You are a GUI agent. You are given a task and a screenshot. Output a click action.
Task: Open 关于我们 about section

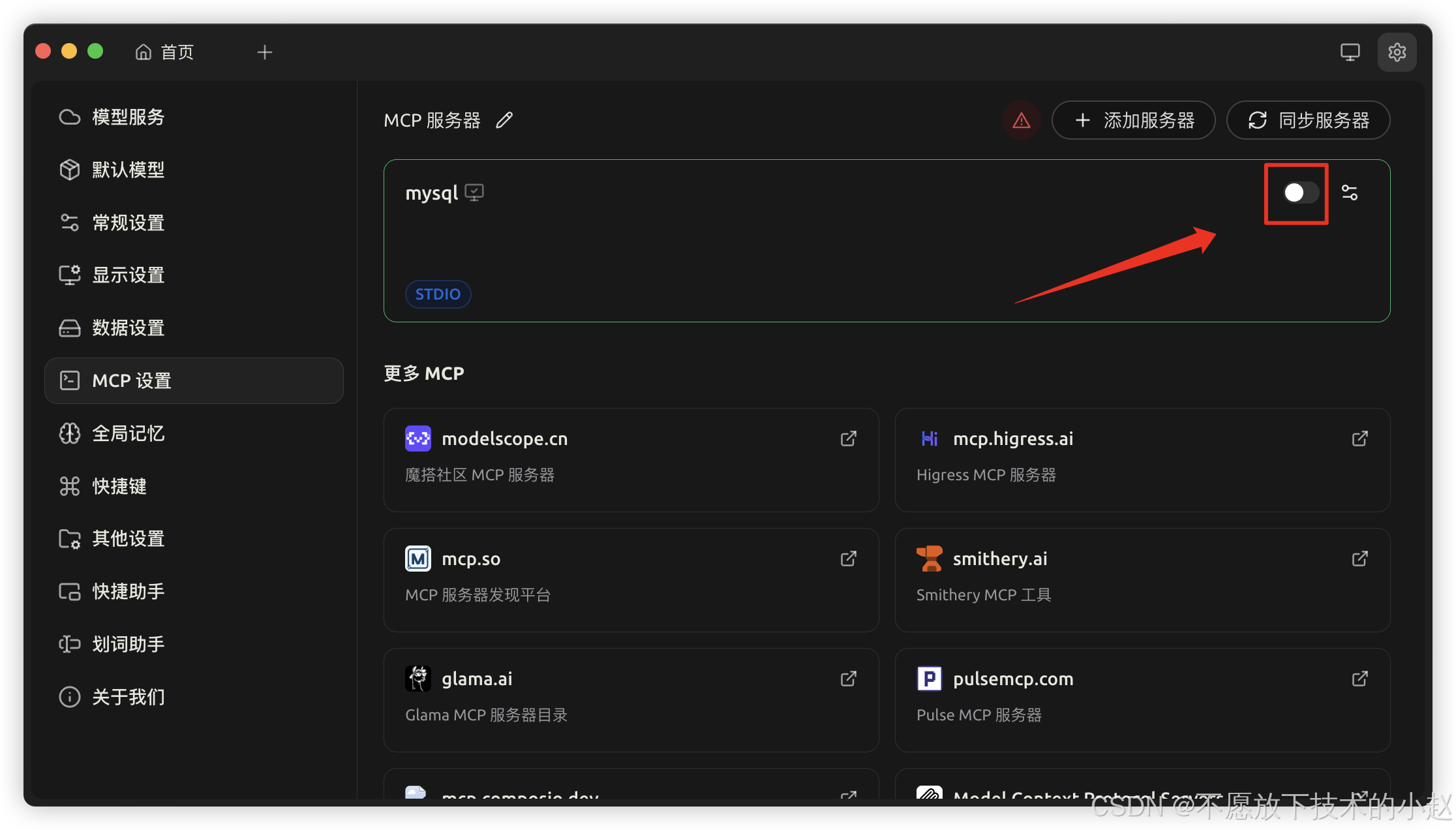coord(194,697)
